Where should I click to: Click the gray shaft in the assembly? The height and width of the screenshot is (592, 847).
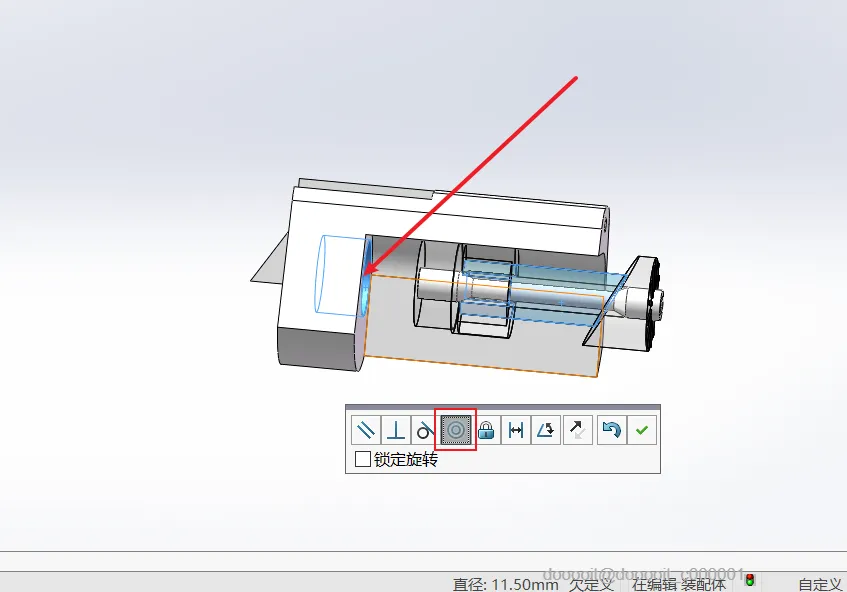coord(438,284)
